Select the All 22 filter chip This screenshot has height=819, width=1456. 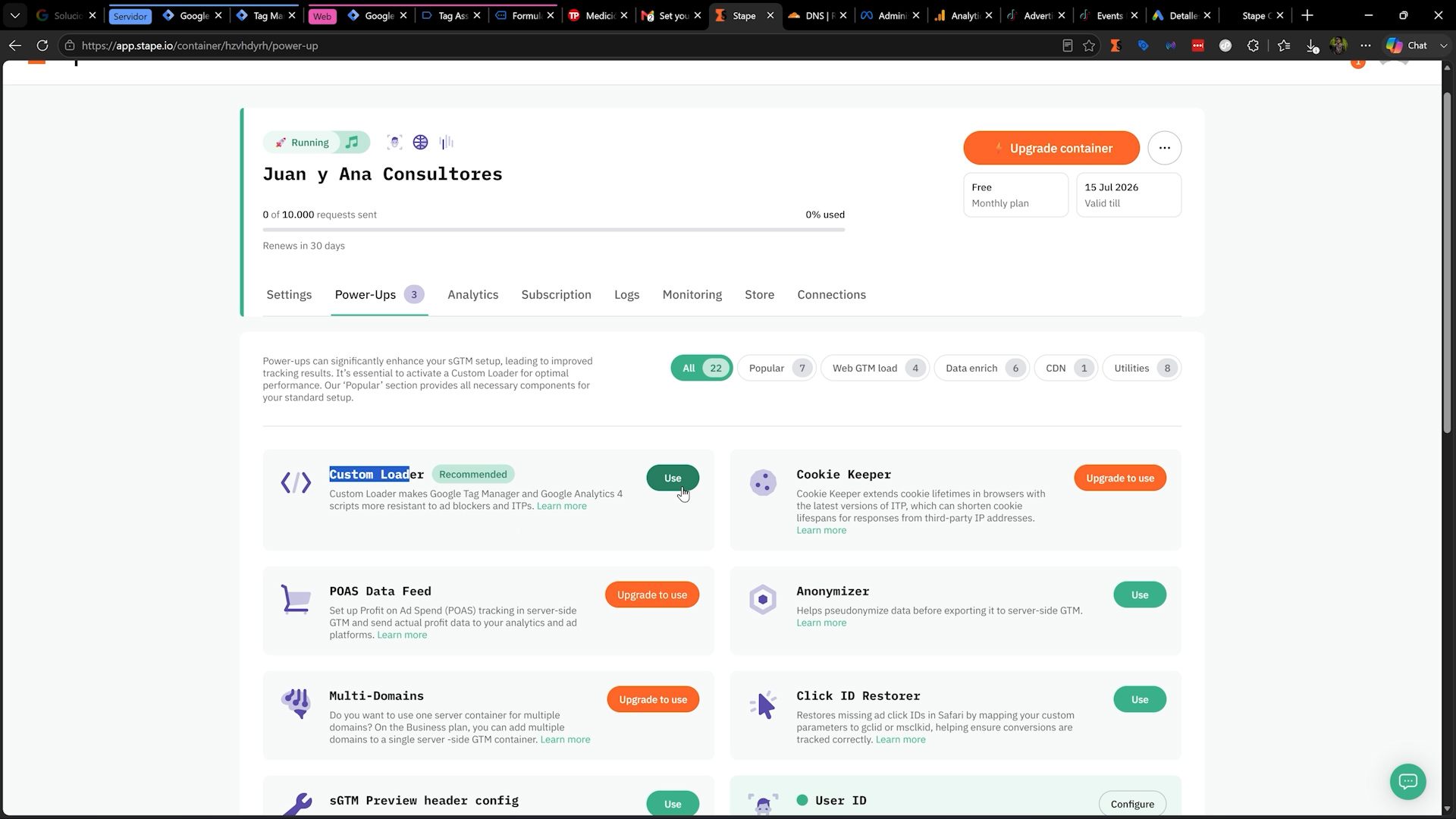coord(701,368)
